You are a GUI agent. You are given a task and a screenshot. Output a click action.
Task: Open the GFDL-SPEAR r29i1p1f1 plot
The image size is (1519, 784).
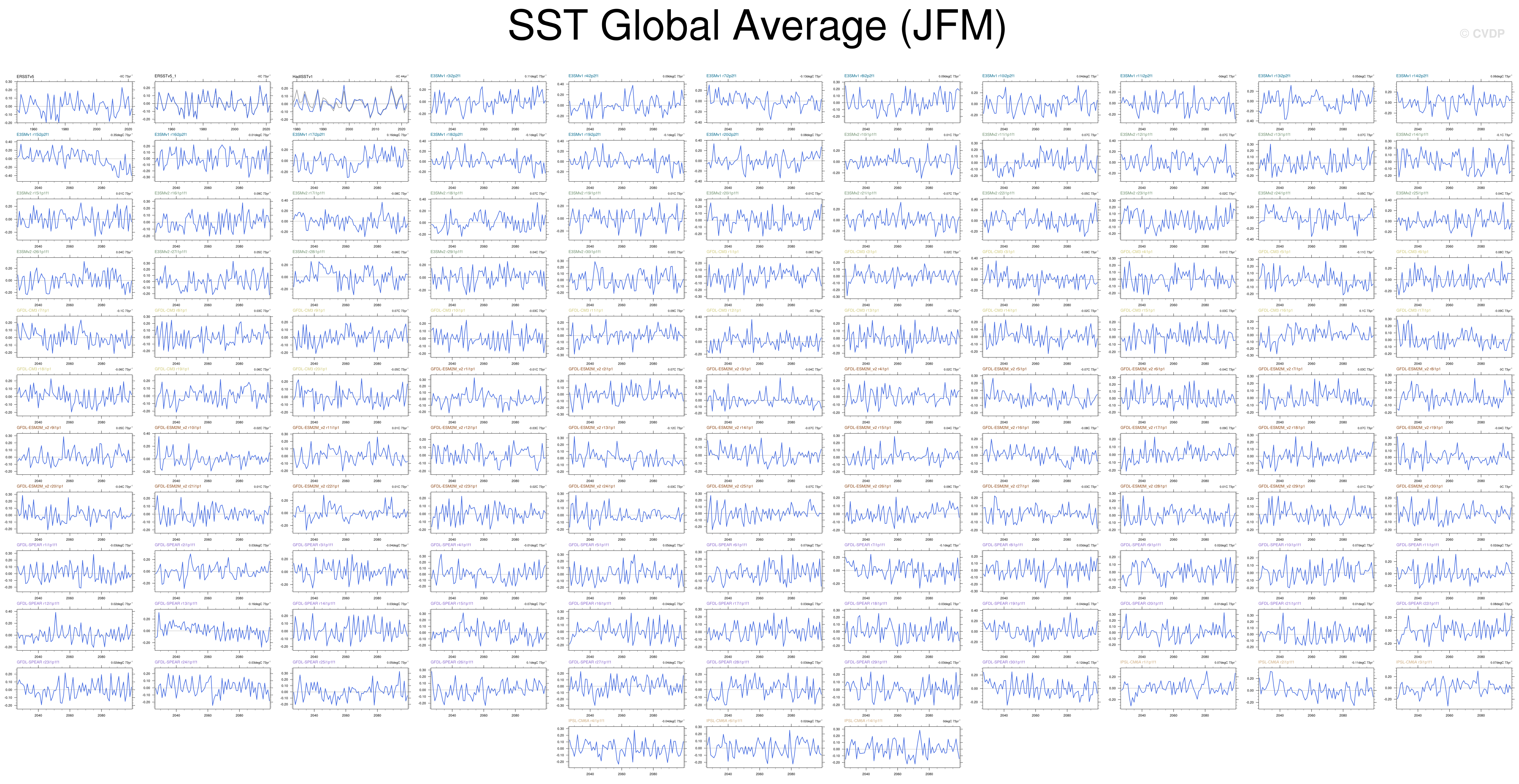[x=902, y=688]
